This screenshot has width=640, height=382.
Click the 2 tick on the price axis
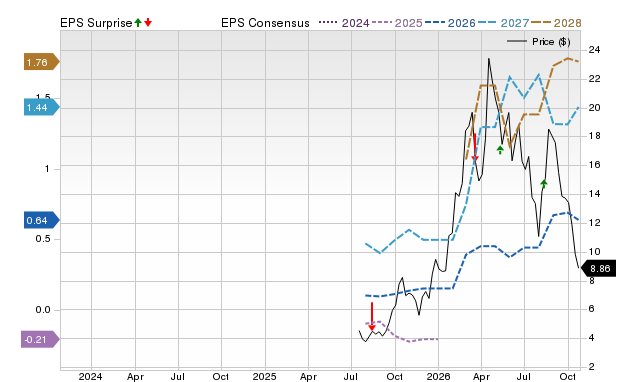point(592,367)
